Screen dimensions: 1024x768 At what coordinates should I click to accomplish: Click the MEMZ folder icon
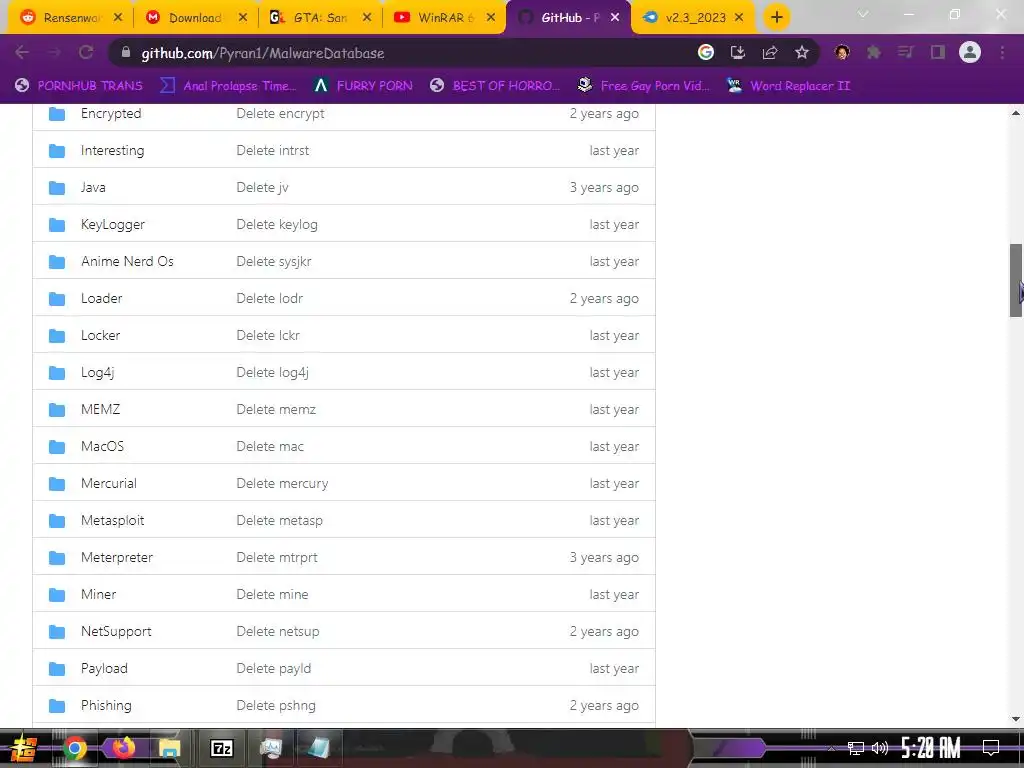[x=57, y=410]
